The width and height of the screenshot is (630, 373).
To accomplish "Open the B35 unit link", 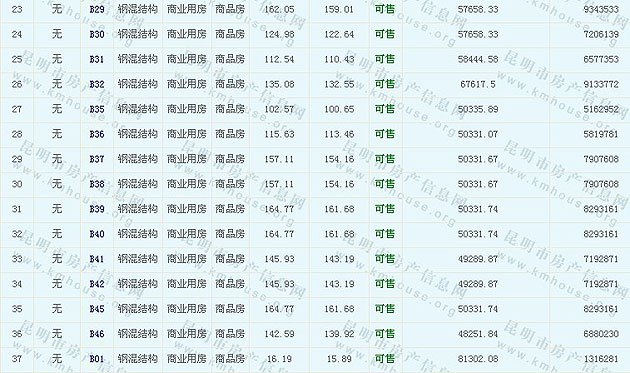I will (x=97, y=109).
